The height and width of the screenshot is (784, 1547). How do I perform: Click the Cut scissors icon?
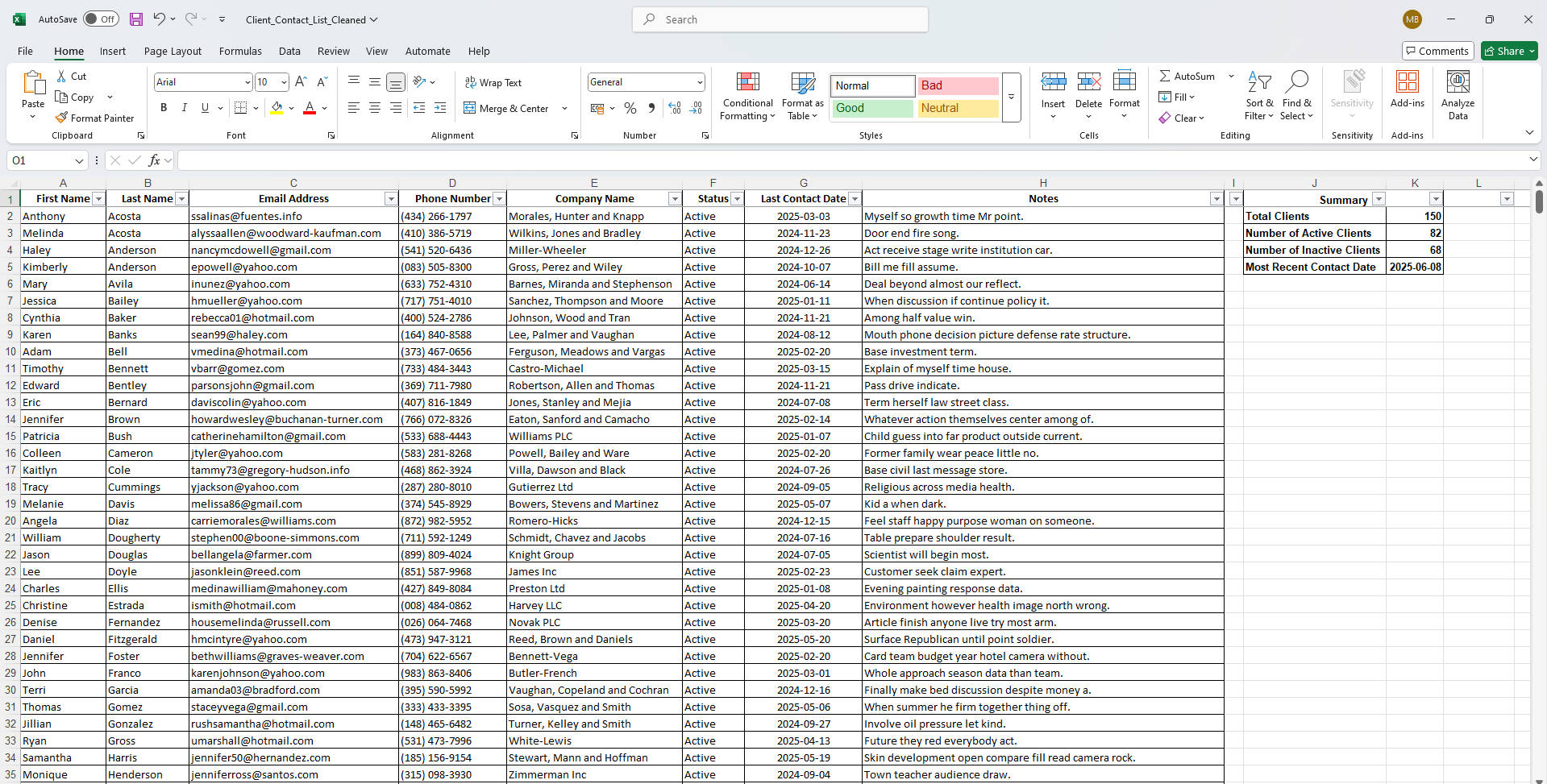point(62,76)
